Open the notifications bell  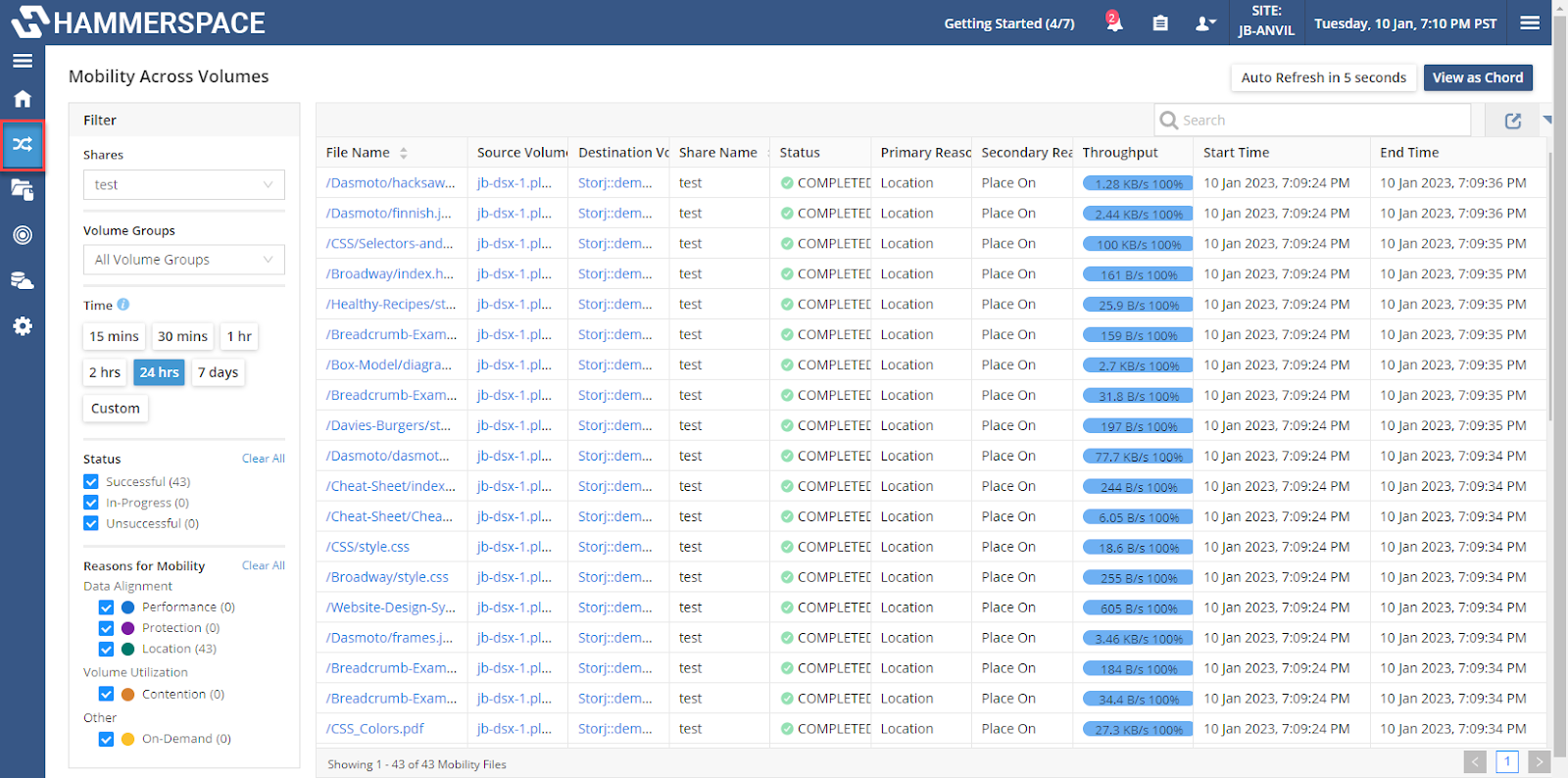coord(1114,23)
